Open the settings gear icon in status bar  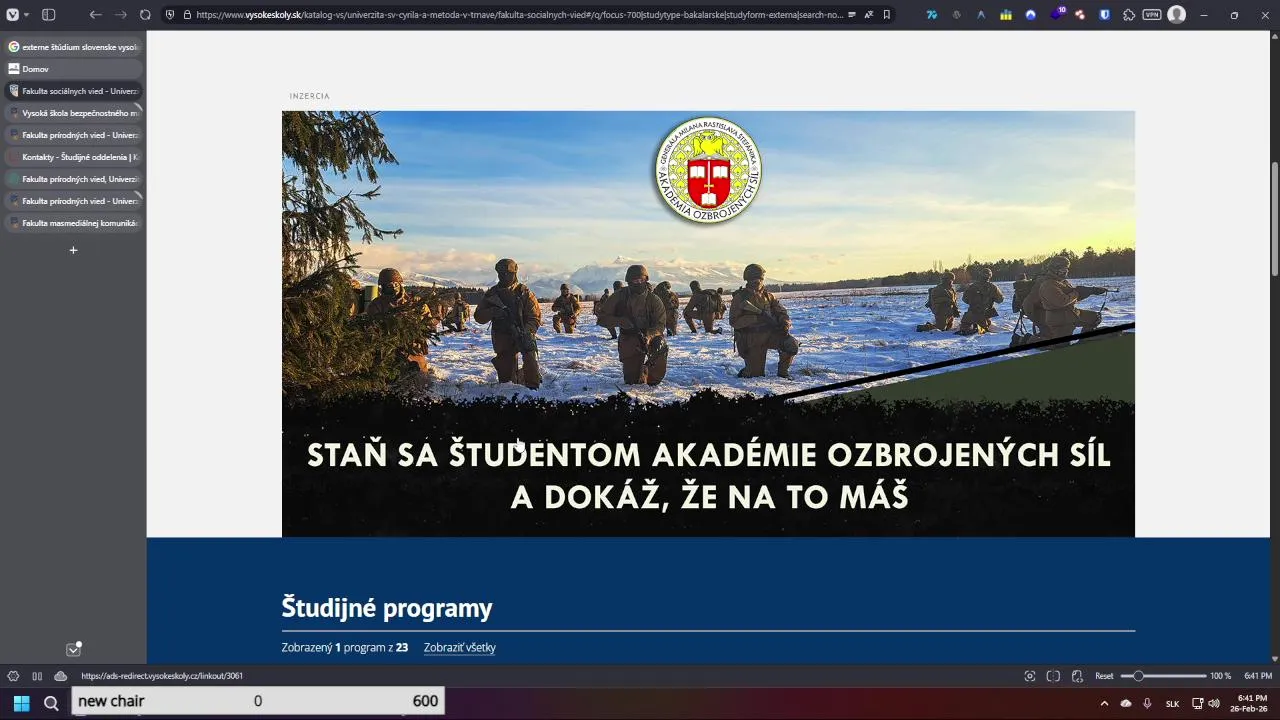[x=13, y=676]
